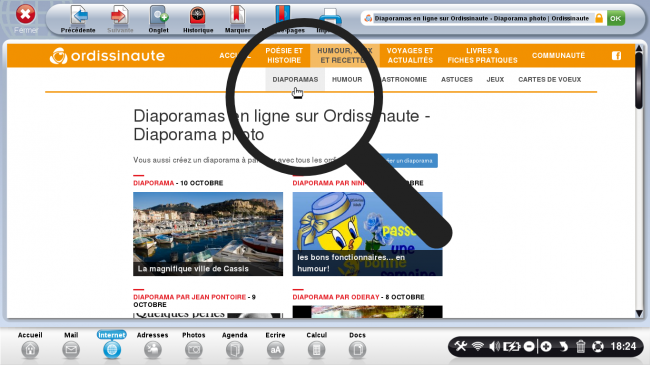Viewport: 650px width, 365px height.
Task: Open the Voyages et Actualités menu
Action: click(410, 56)
